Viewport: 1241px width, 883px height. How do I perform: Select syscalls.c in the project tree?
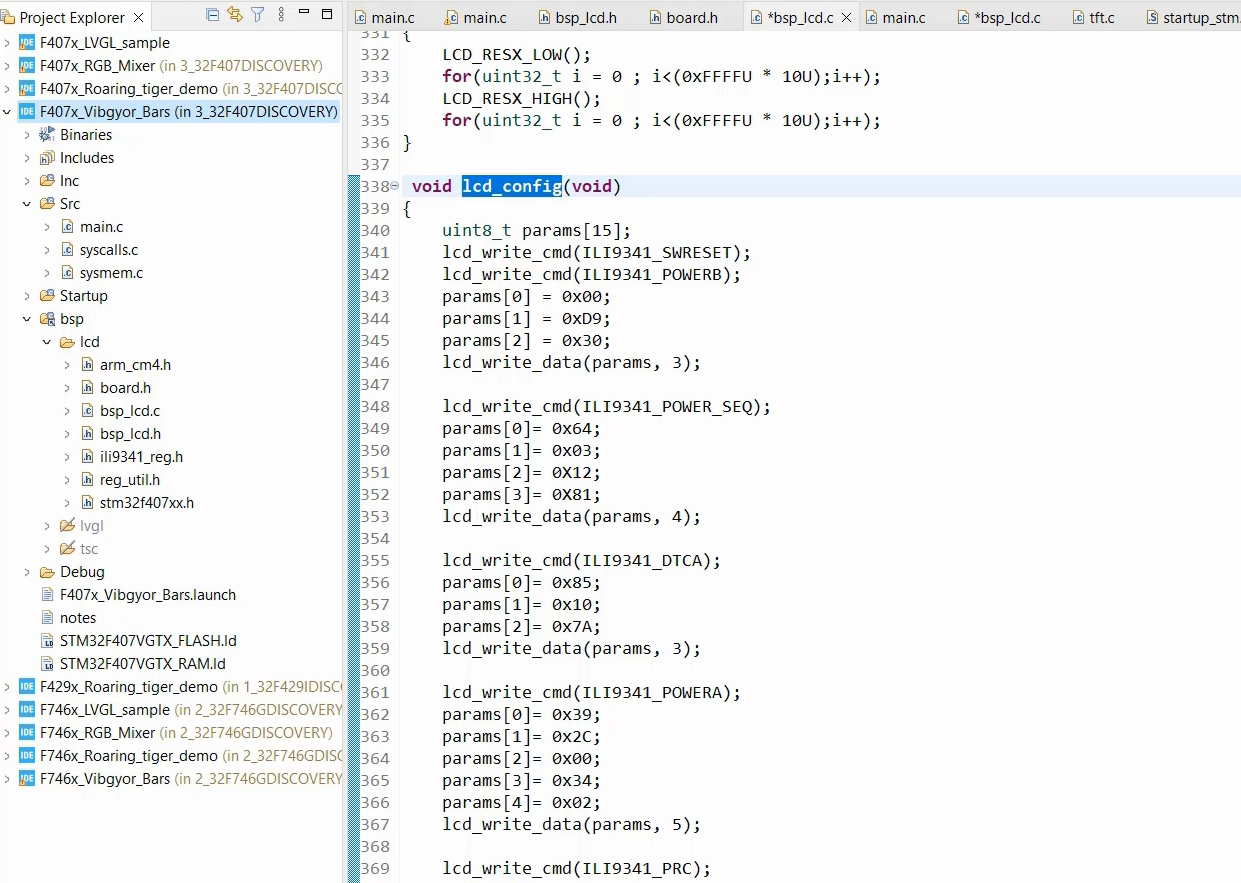pos(109,250)
